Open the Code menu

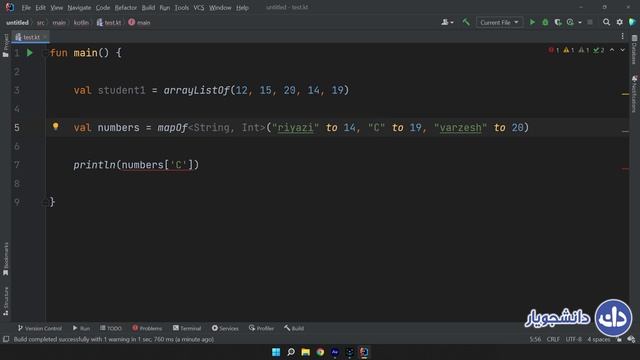click(102, 8)
